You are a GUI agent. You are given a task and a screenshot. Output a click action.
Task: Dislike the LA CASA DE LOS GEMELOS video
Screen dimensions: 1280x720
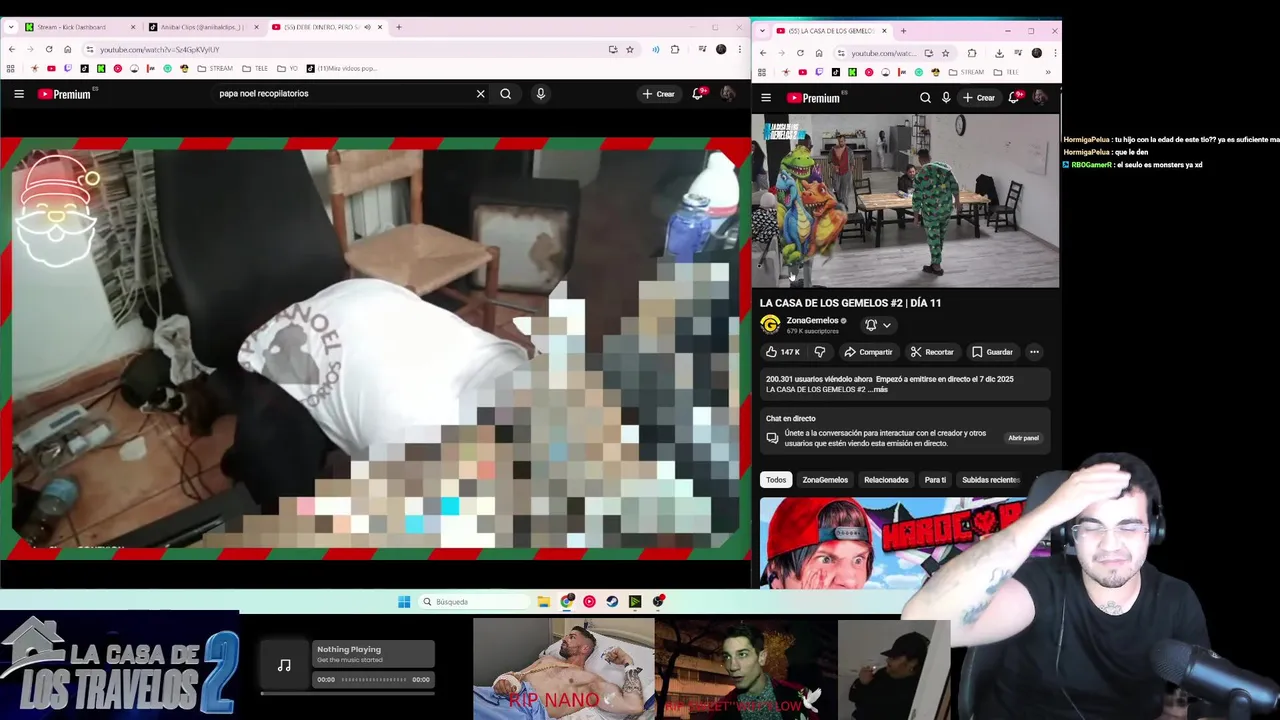pos(820,352)
